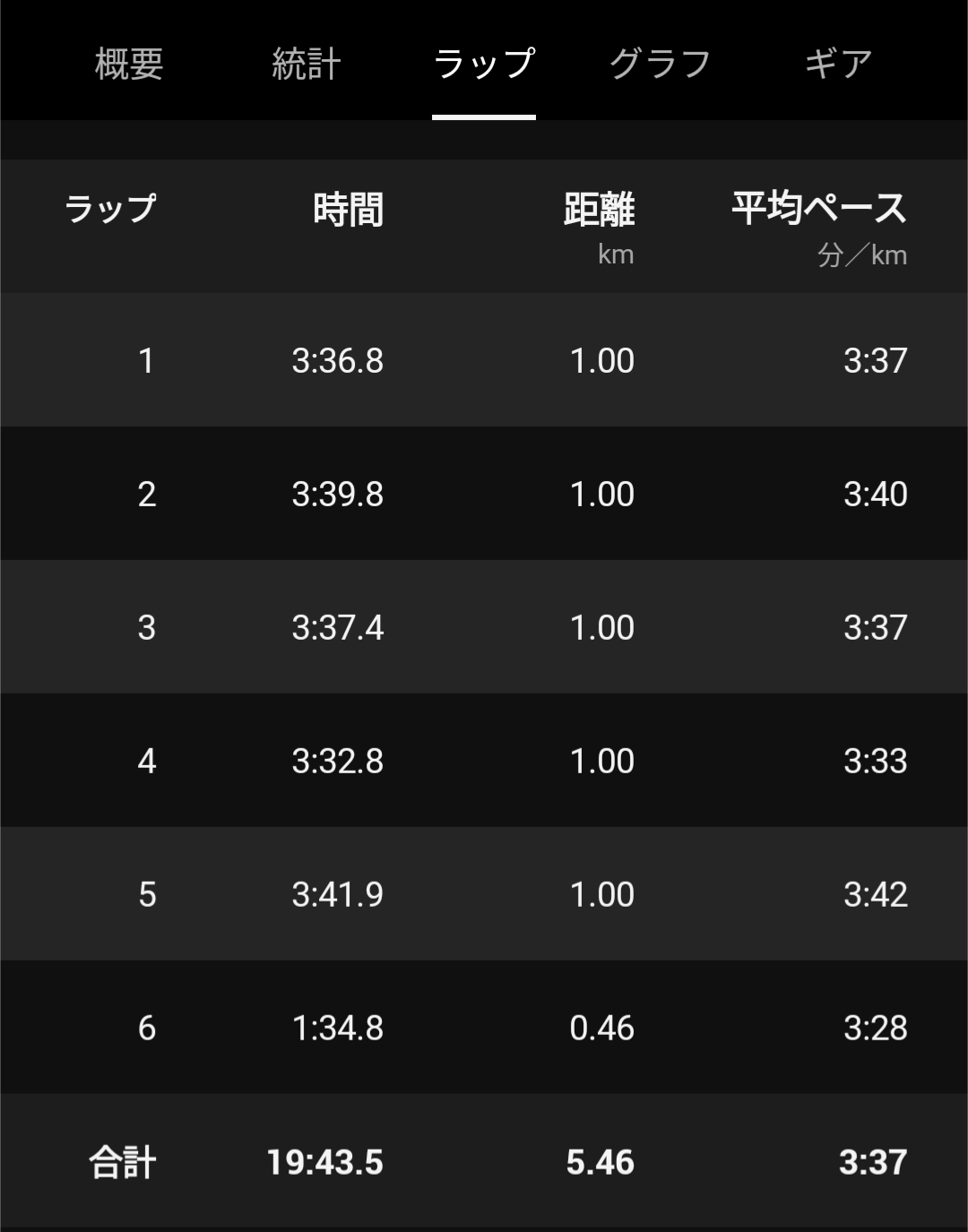
Task: Open the 統計 tab
Action: point(307,64)
